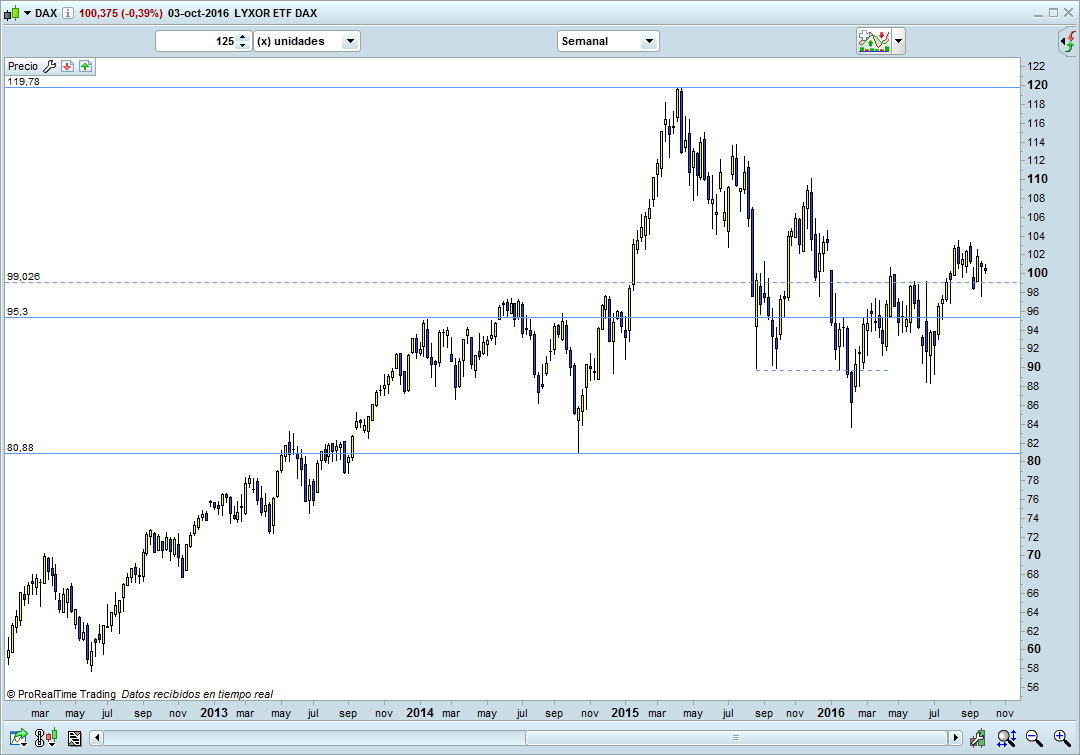Open the info panel using the i icon
Viewport: 1080px width, 755px height.
[x=67, y=13]
